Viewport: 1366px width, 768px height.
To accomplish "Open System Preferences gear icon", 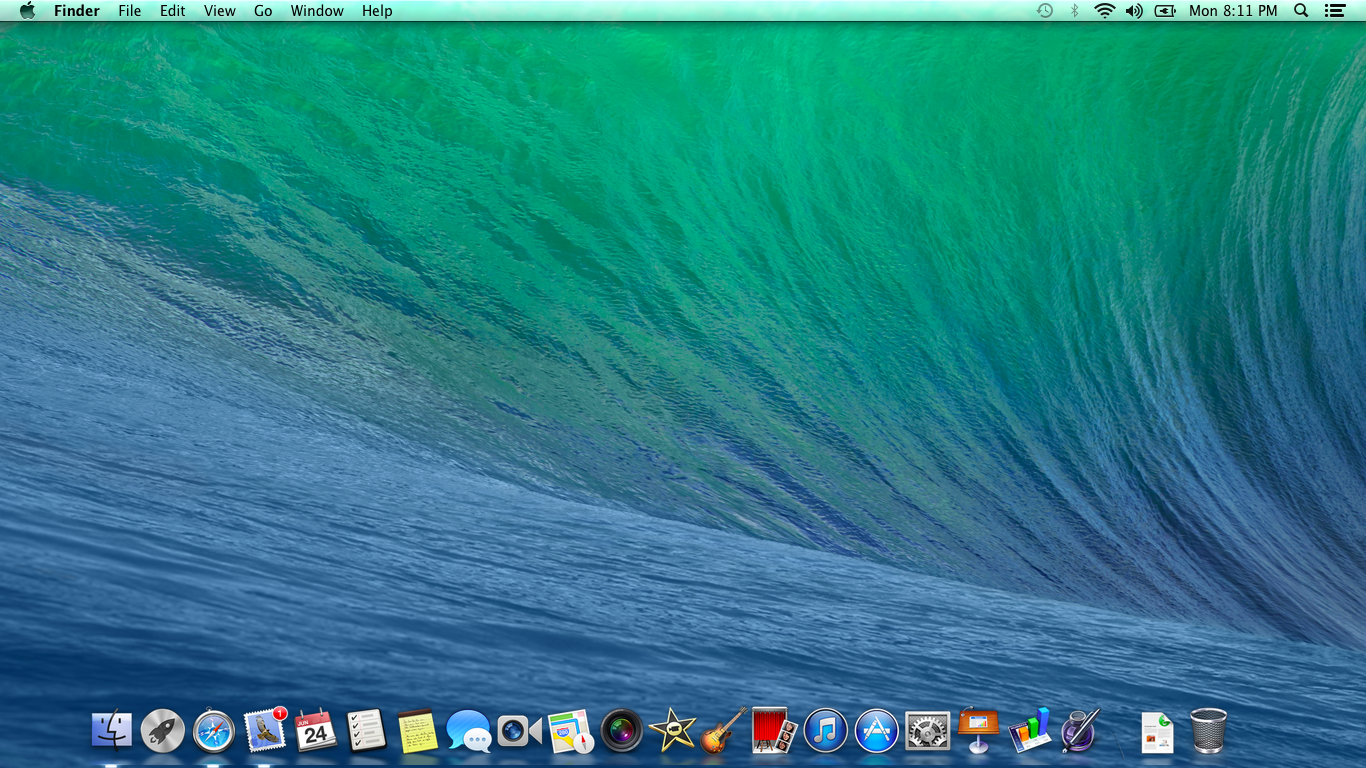I will (x=928, y=731).
